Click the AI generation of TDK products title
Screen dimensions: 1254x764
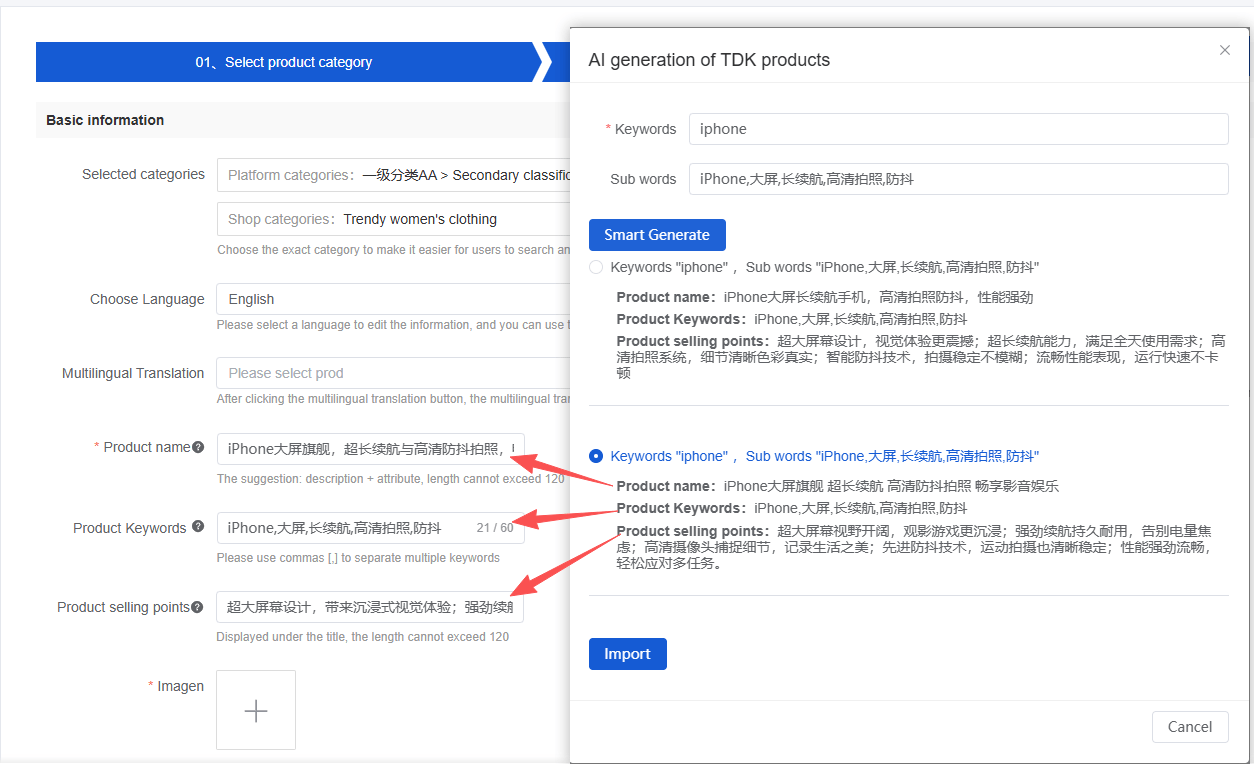click(x=709, y=60)
